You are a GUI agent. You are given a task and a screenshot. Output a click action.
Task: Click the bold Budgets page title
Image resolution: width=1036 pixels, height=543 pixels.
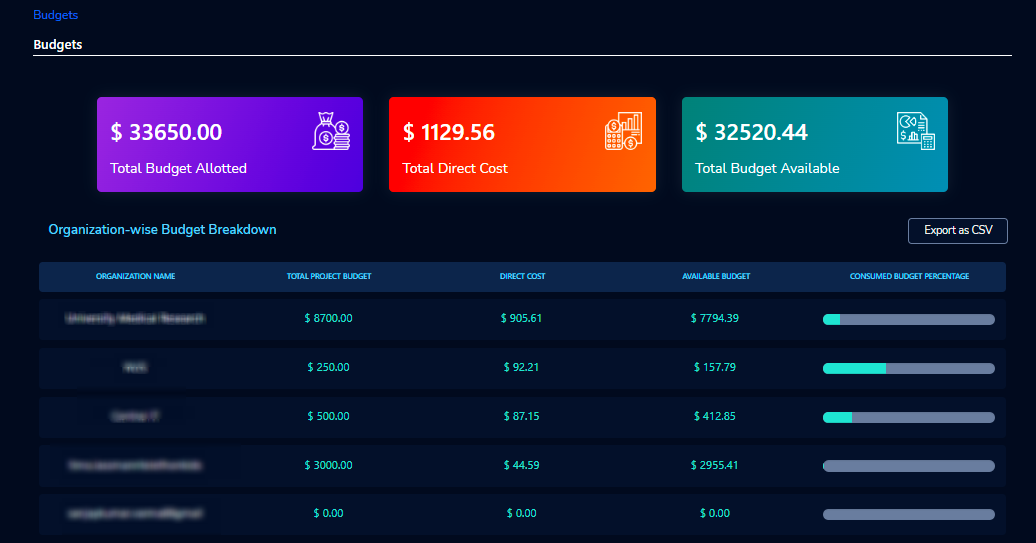(58, 44)
